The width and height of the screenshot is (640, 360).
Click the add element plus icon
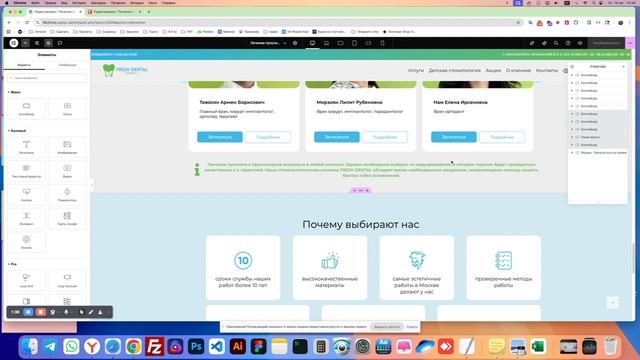coord(25,43)
